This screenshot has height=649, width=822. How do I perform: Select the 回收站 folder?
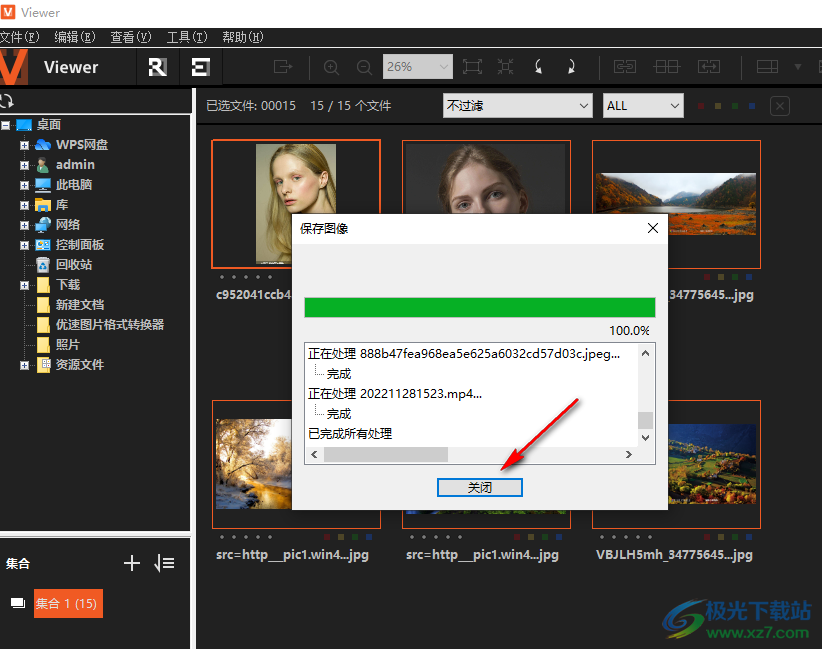(74, 265)
